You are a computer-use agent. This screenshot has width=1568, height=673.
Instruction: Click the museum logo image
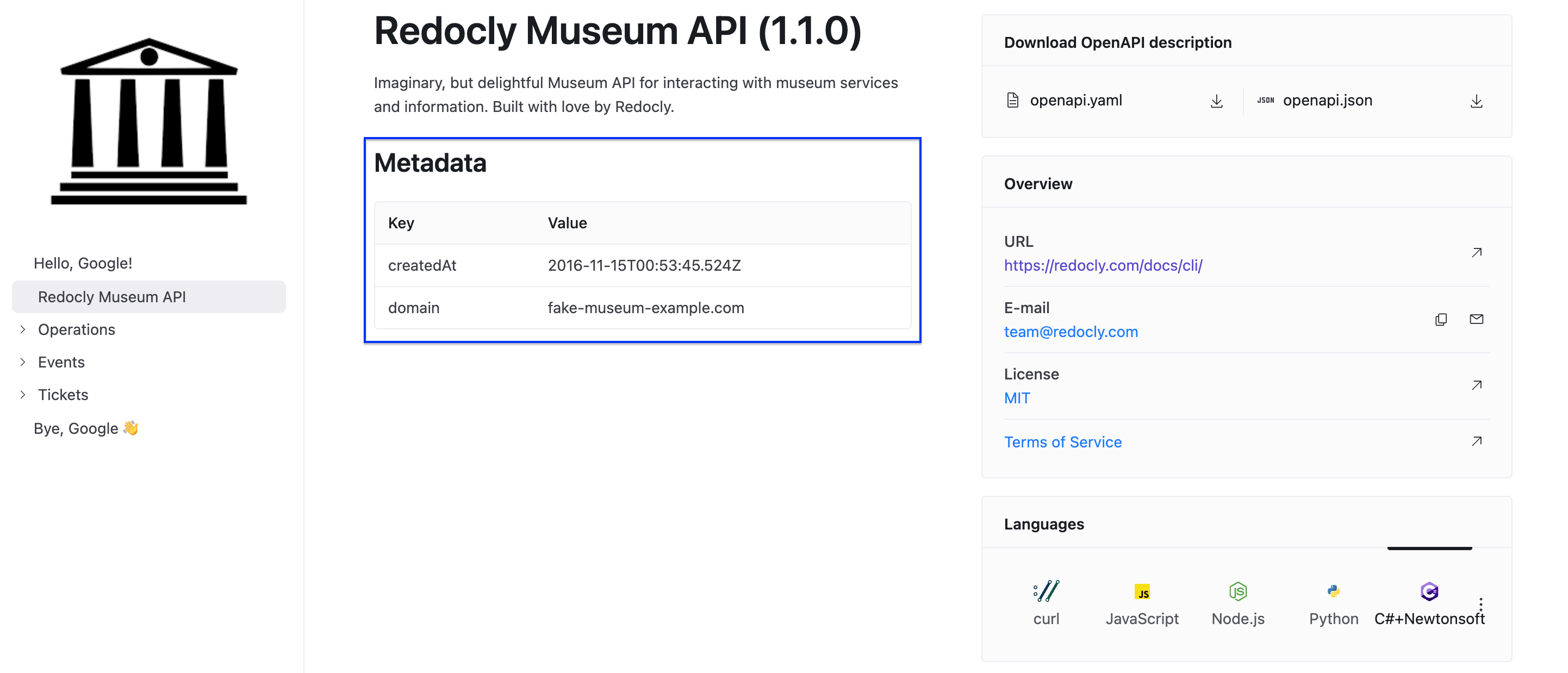pyautogui.click(x=149, y=121)
